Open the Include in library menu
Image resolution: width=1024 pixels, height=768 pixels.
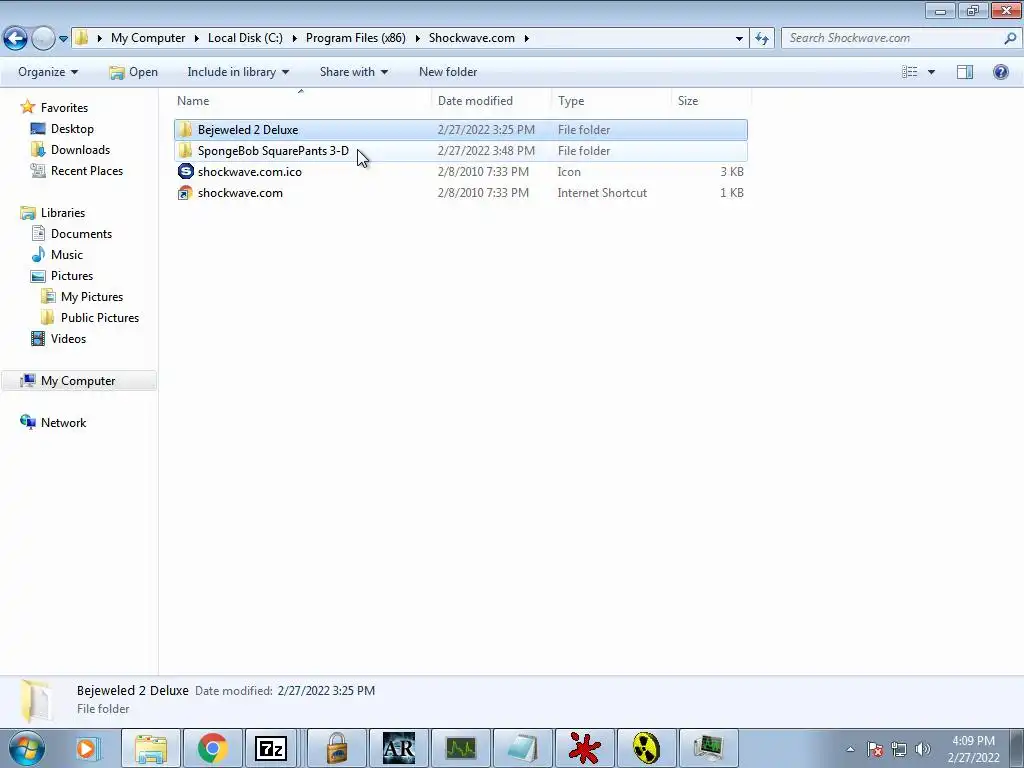point(238,72)
